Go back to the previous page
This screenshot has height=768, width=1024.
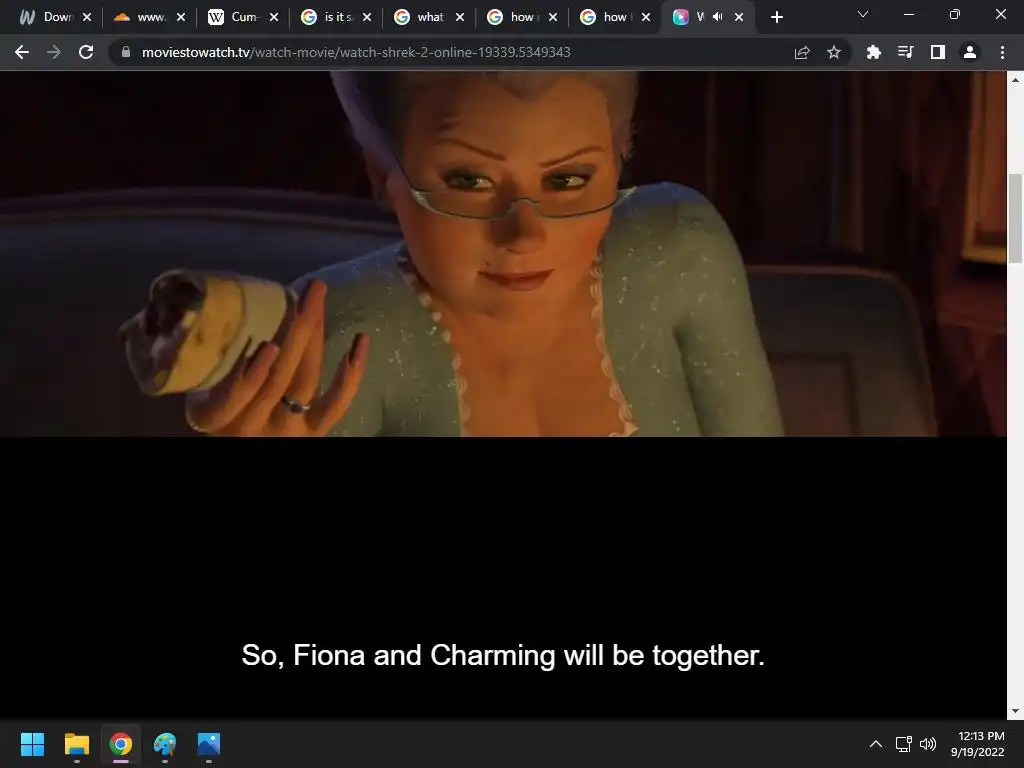(x=22, y=52)
